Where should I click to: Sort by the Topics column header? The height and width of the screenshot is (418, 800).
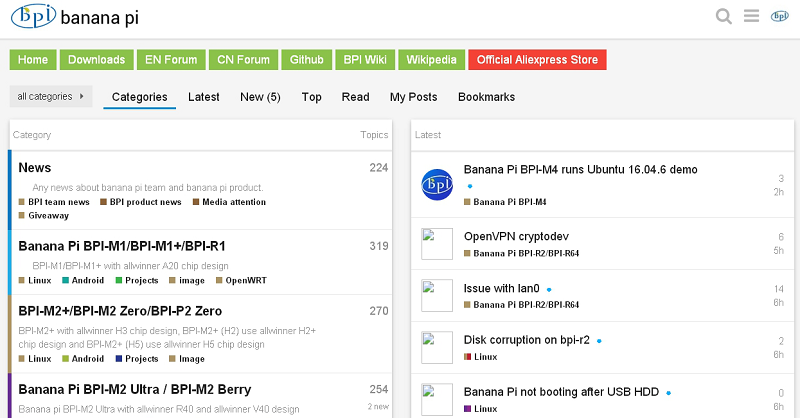coord(374,135)
